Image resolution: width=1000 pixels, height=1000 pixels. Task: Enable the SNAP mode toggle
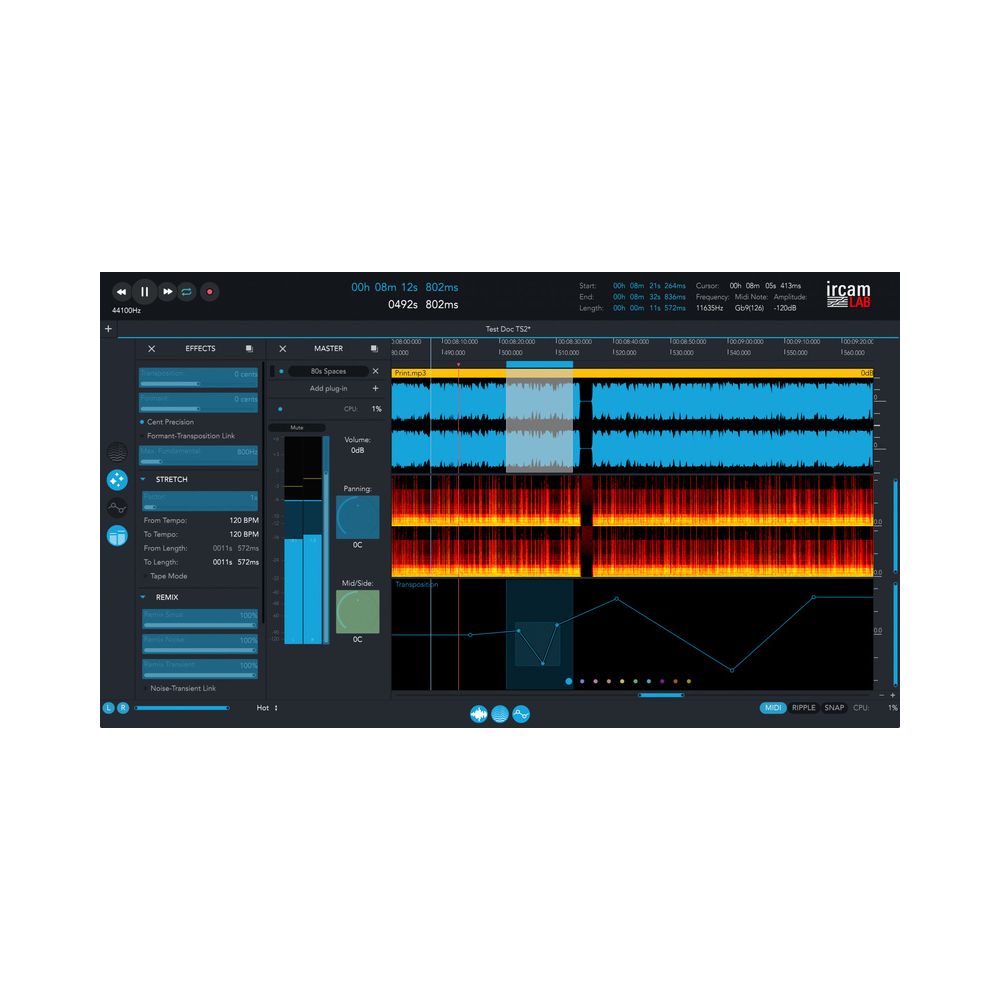pyautogui.click(x=834, y=708)
